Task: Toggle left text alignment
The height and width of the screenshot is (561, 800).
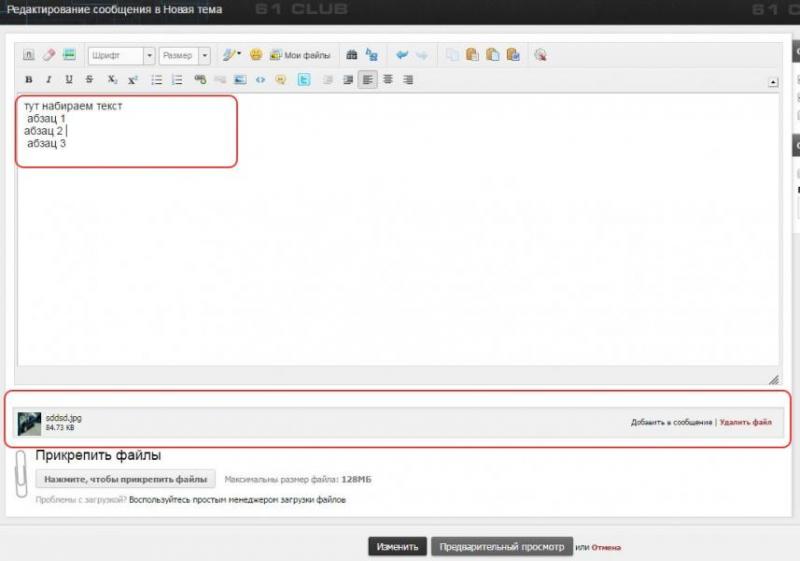Action: tap(368, 80)
